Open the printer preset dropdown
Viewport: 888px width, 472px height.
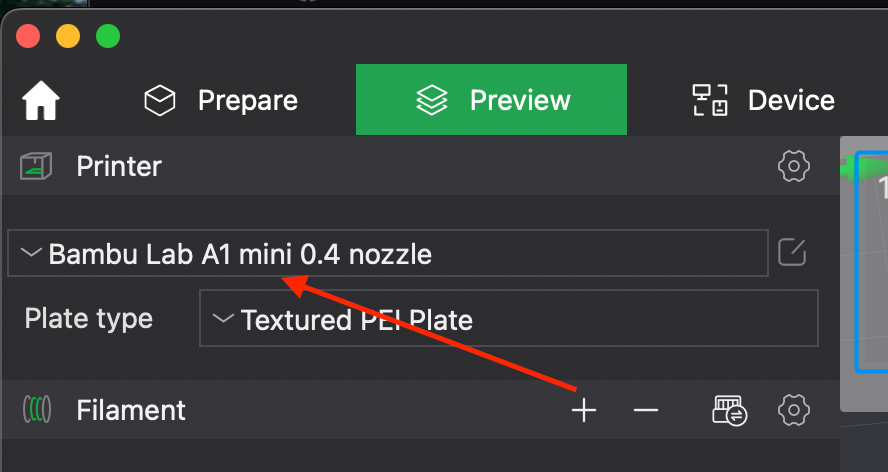[388, 254]
